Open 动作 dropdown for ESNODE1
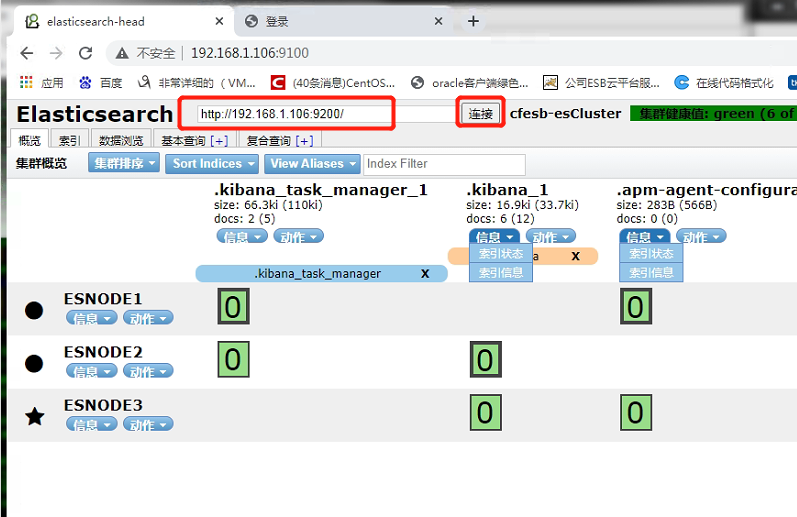Viewport: 797px width, 517px height. click(148, 318)
